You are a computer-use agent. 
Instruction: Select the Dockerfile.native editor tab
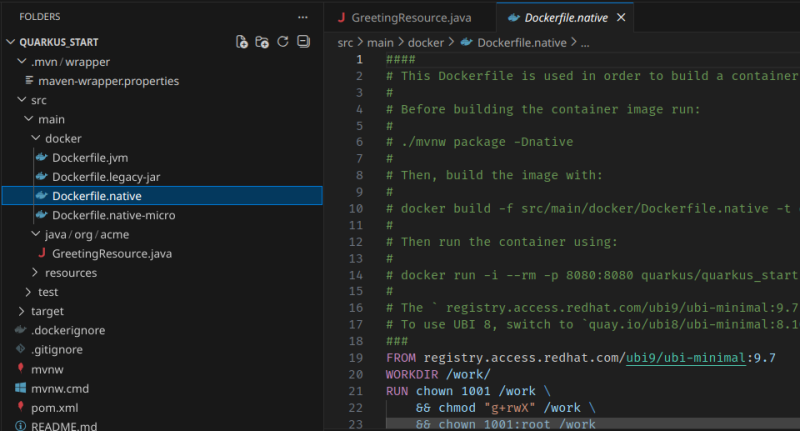(x=557, y=18)
